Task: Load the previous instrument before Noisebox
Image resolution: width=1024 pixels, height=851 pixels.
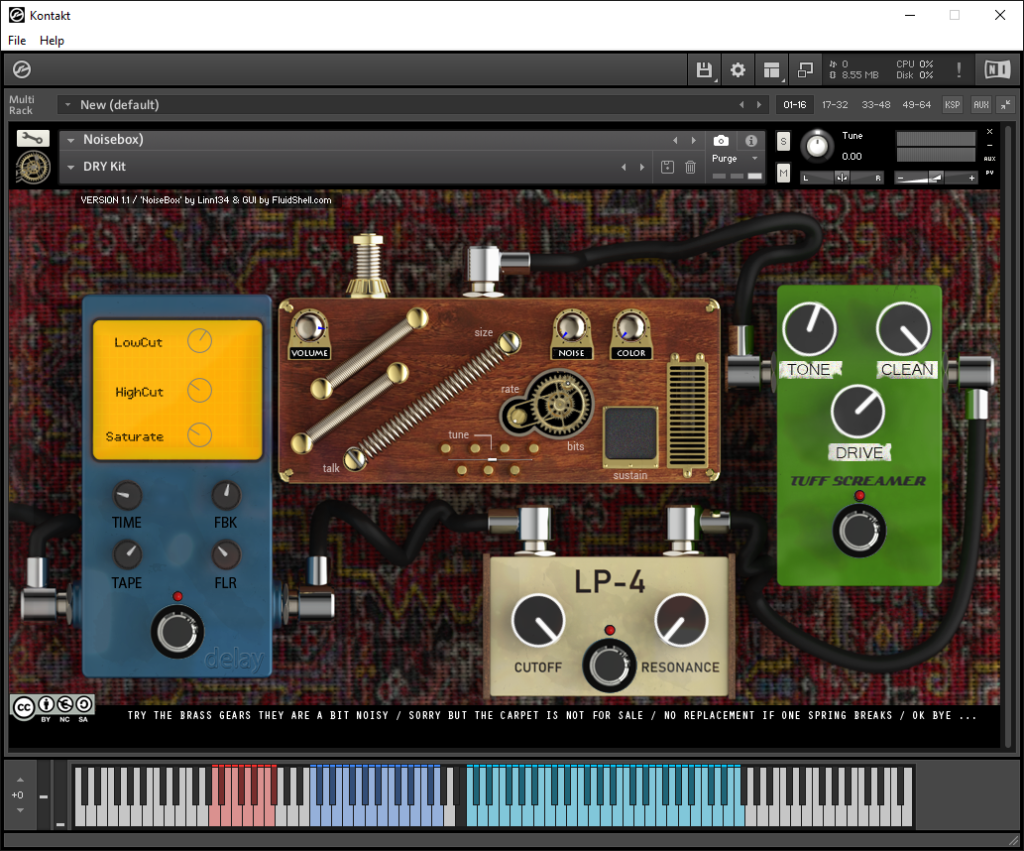Action: tap(675, 140)
